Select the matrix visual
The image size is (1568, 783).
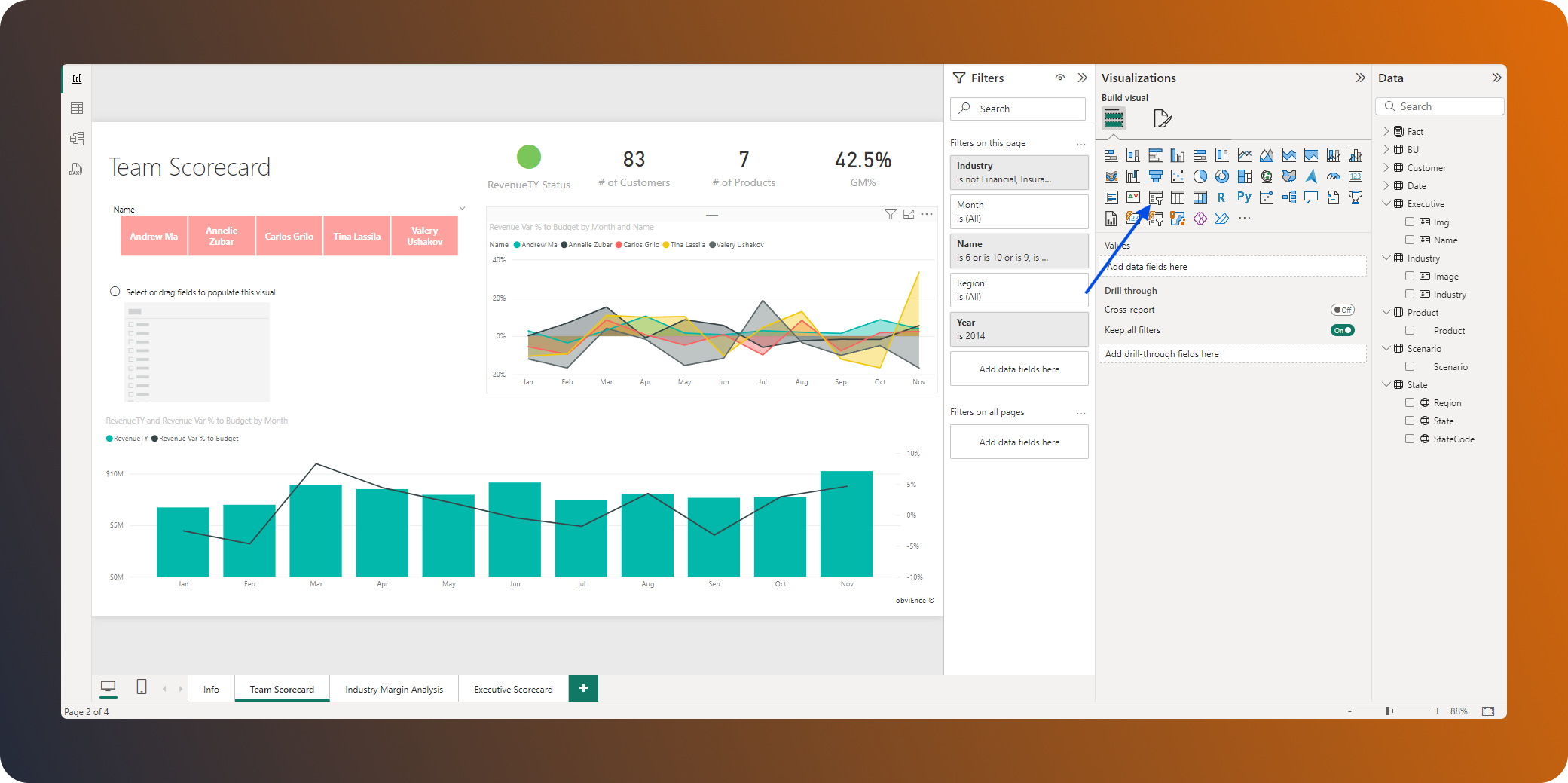tap(1200, 198)
